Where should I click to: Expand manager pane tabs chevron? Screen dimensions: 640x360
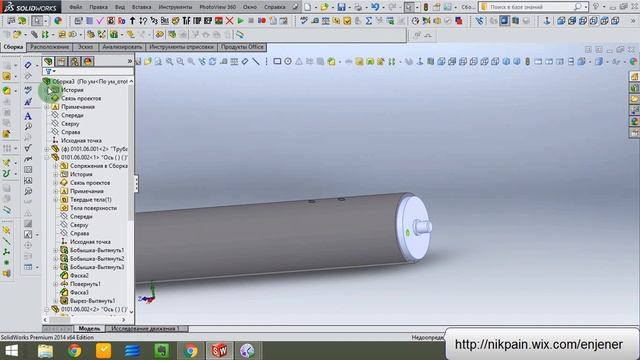(130, 61)
